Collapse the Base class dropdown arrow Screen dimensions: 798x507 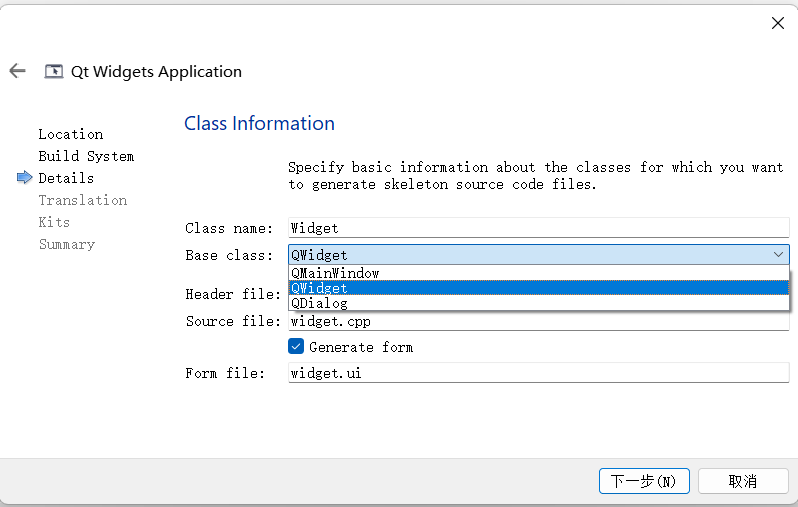[778, 254]
